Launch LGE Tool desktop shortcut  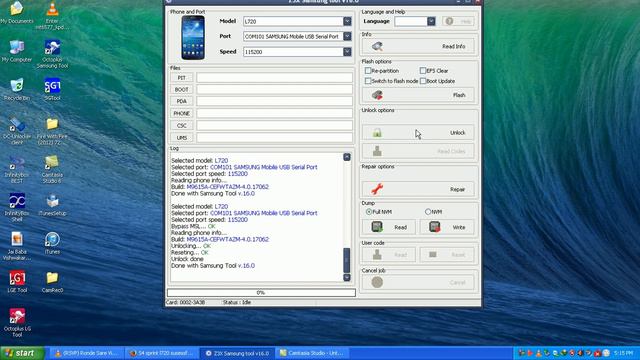tap(17, 282)
